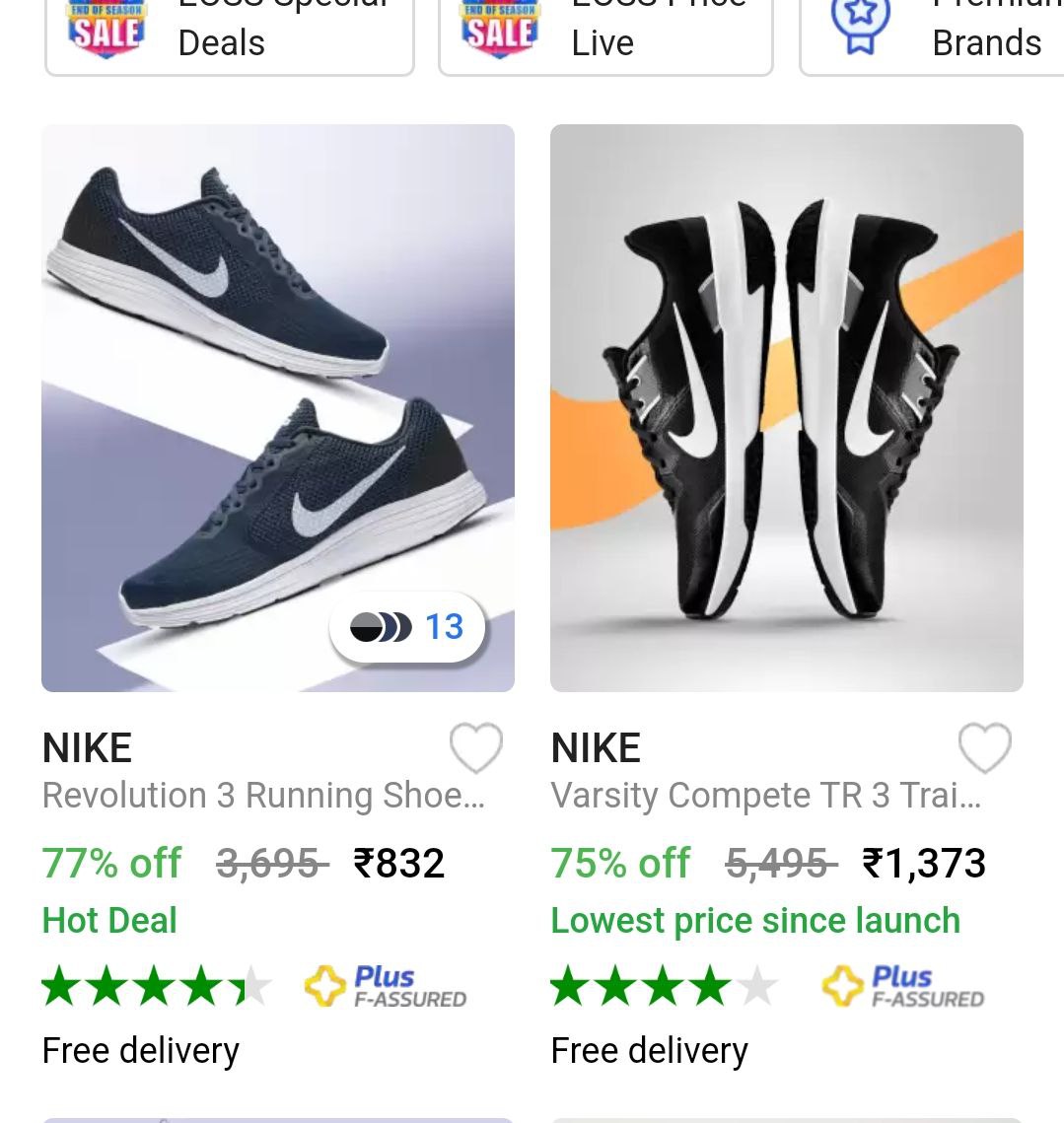Screen dimensions: 1064x1123
Task: Open black Nike Varsity Compete product image
Action: [x=787, y=407]
